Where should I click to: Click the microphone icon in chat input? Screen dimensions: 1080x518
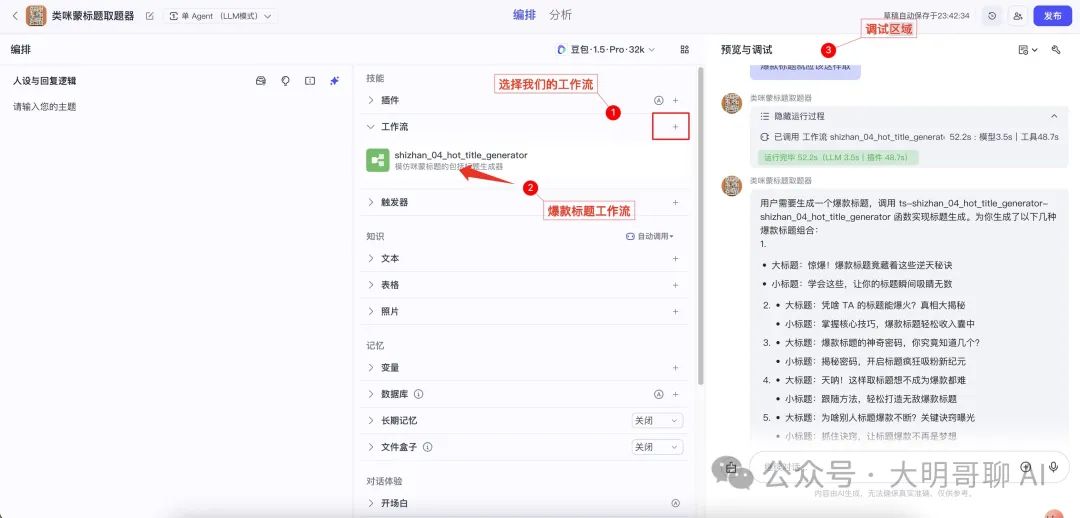point(1053,466)
